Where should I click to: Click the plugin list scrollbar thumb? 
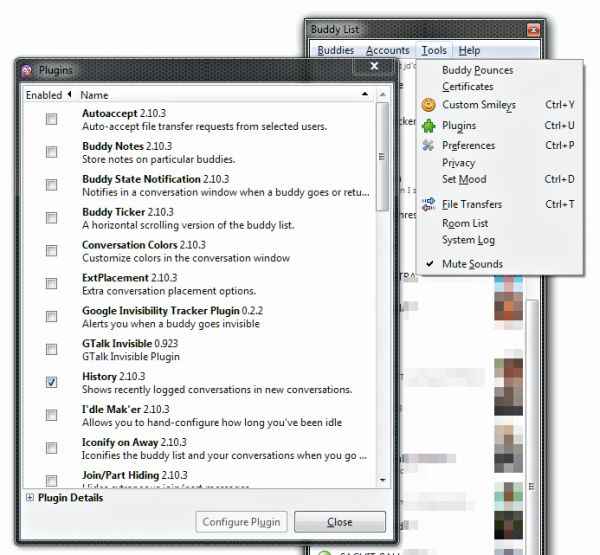tap(382, 156)
